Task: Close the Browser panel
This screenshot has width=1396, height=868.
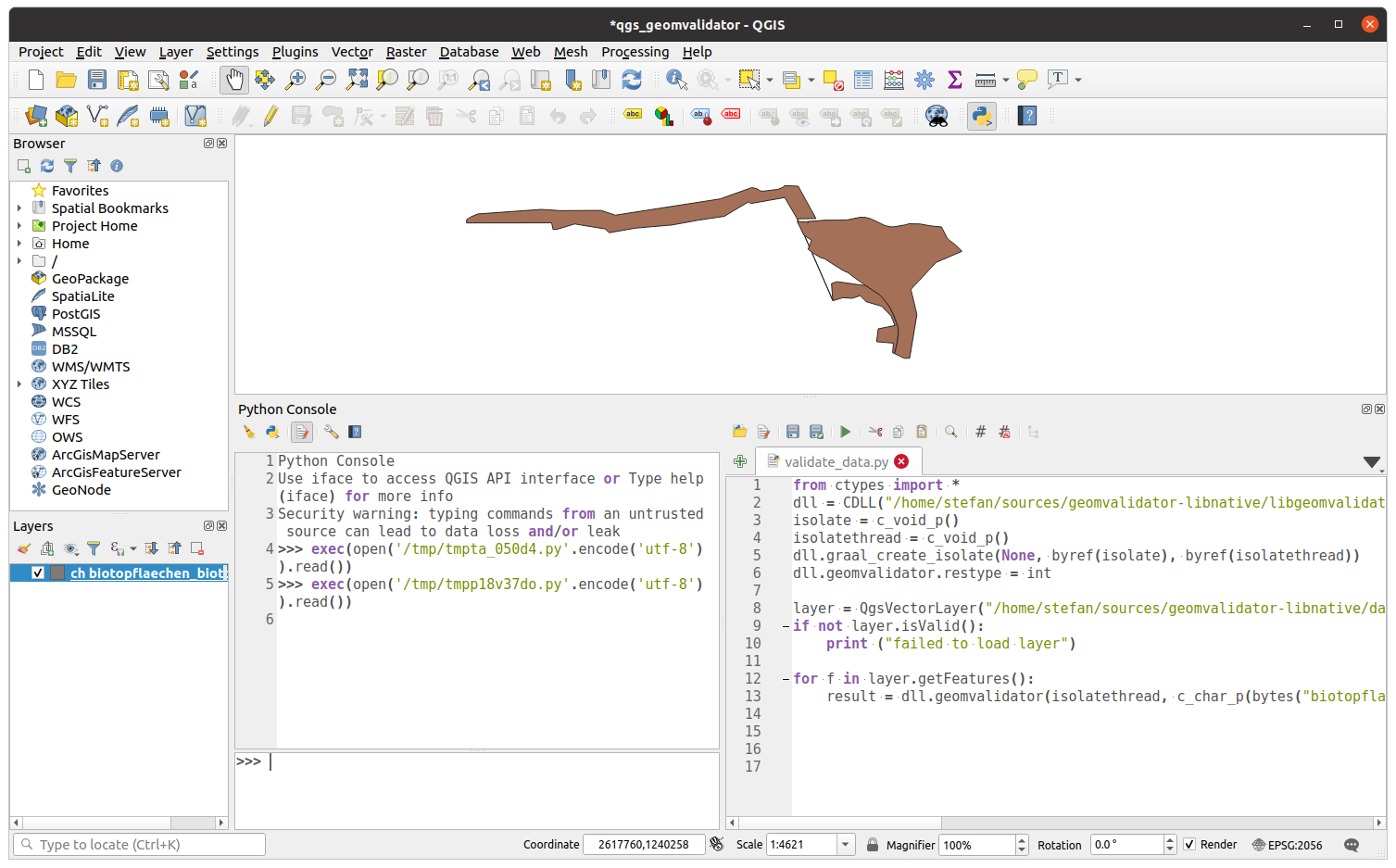Action: pos(222,144)
